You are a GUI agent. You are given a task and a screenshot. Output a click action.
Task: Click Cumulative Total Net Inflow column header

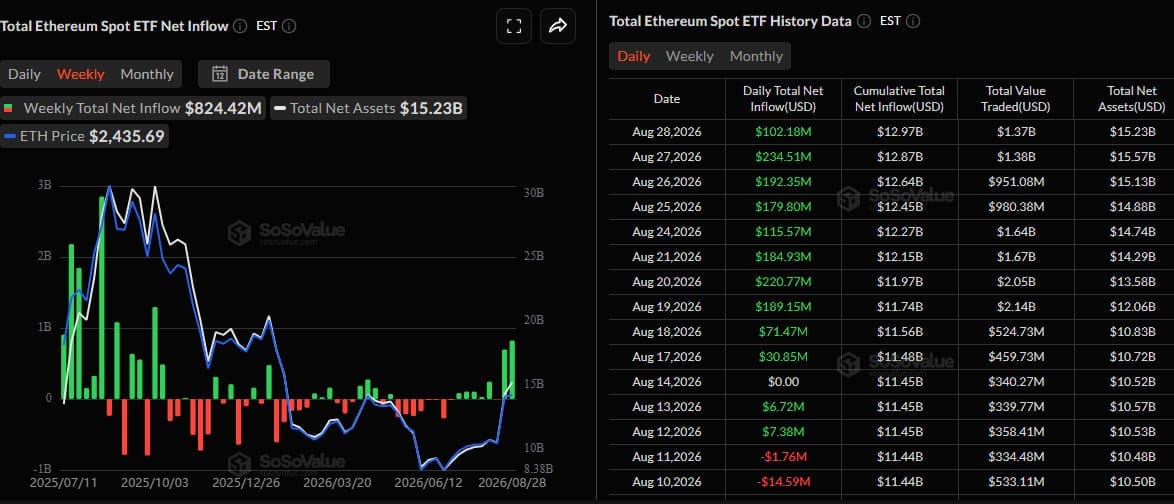tap(898, 99)
